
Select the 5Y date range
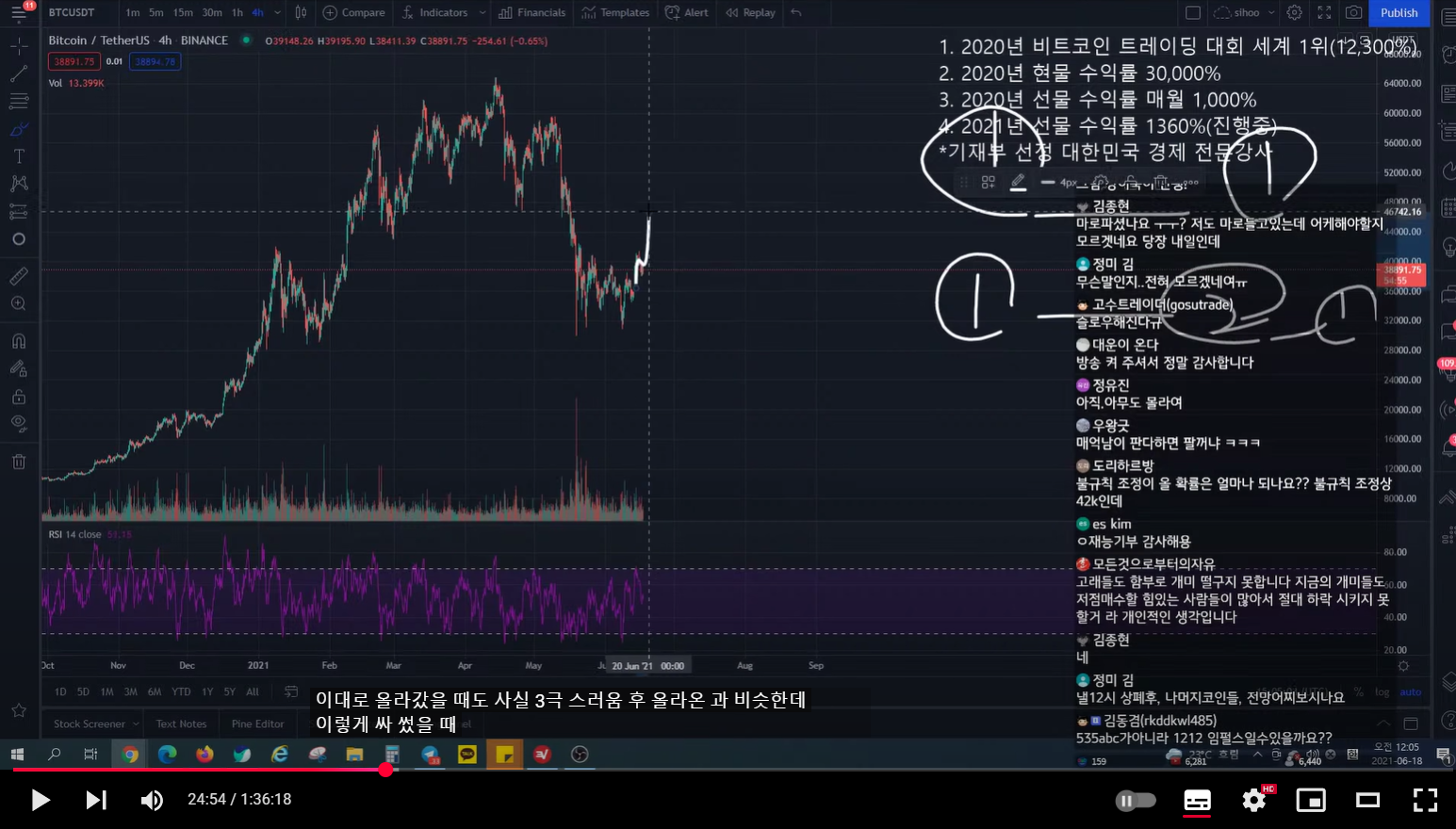[x=230, y=691]
